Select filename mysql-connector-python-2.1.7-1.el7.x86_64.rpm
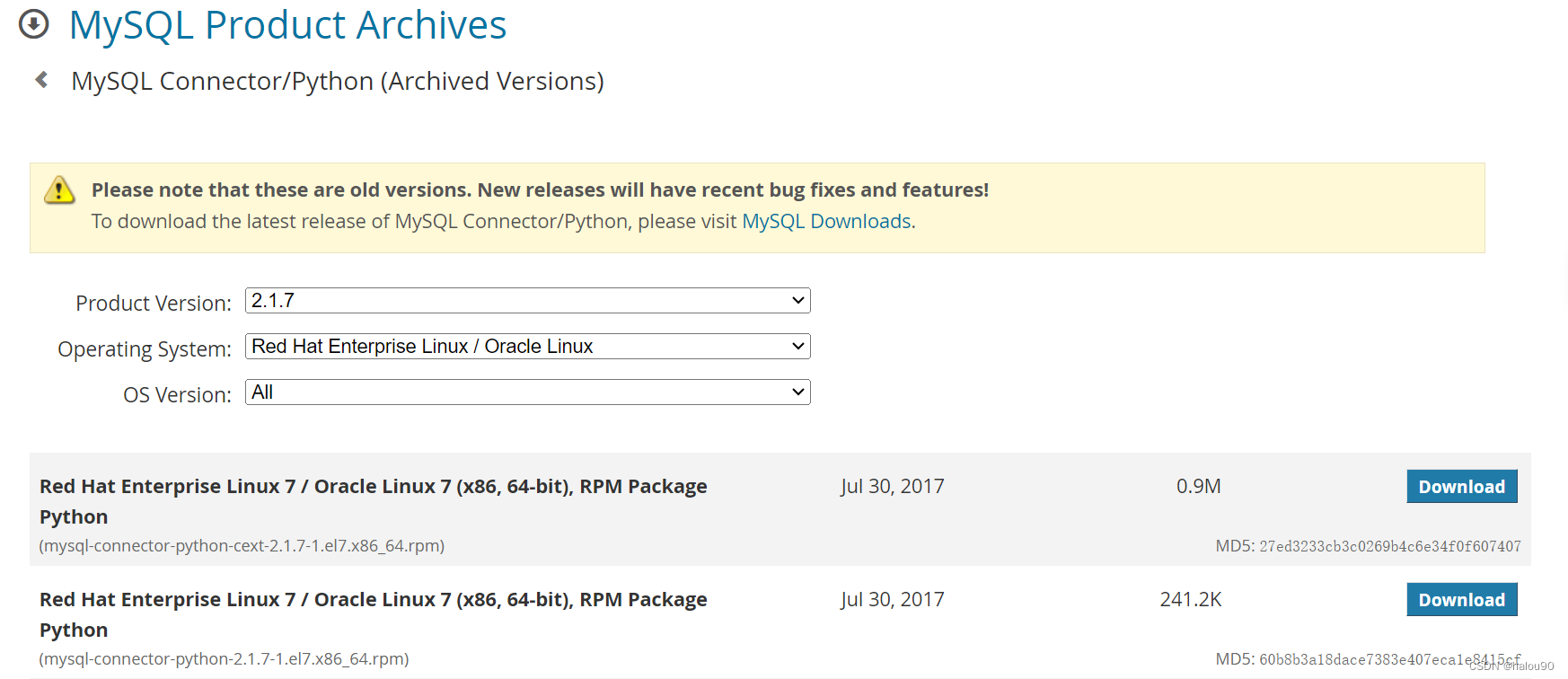The height and width of the screenshot is (679, 1568). pyautogui.click(x=224, y=659)
